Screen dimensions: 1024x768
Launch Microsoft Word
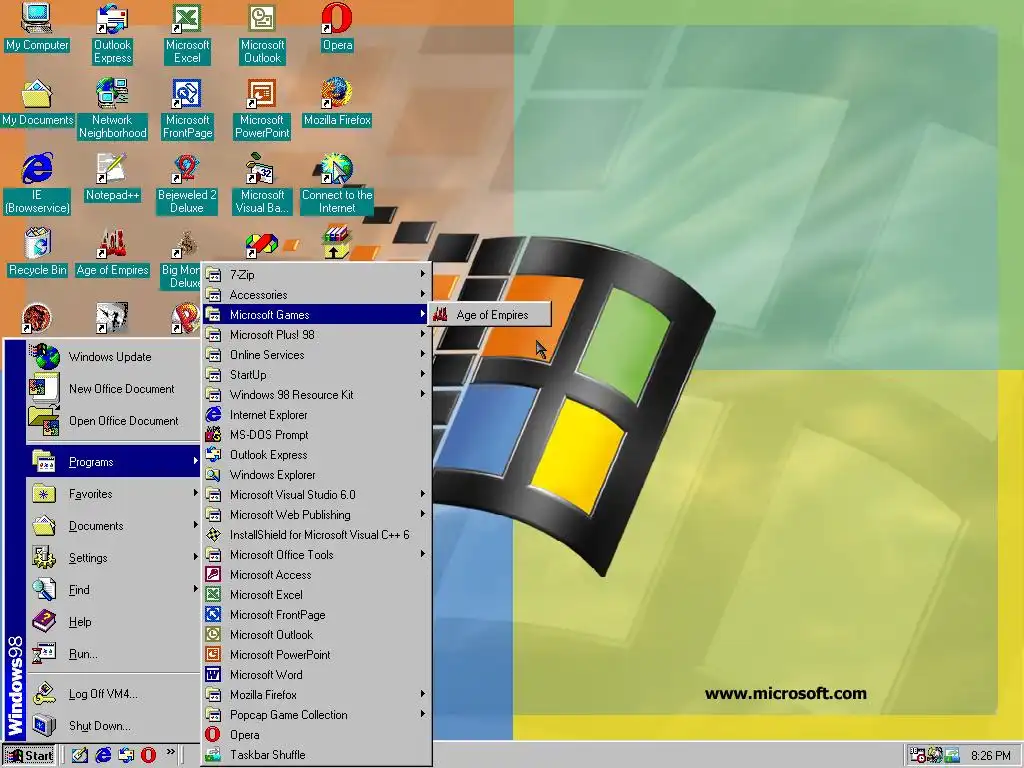pos(317,675)
